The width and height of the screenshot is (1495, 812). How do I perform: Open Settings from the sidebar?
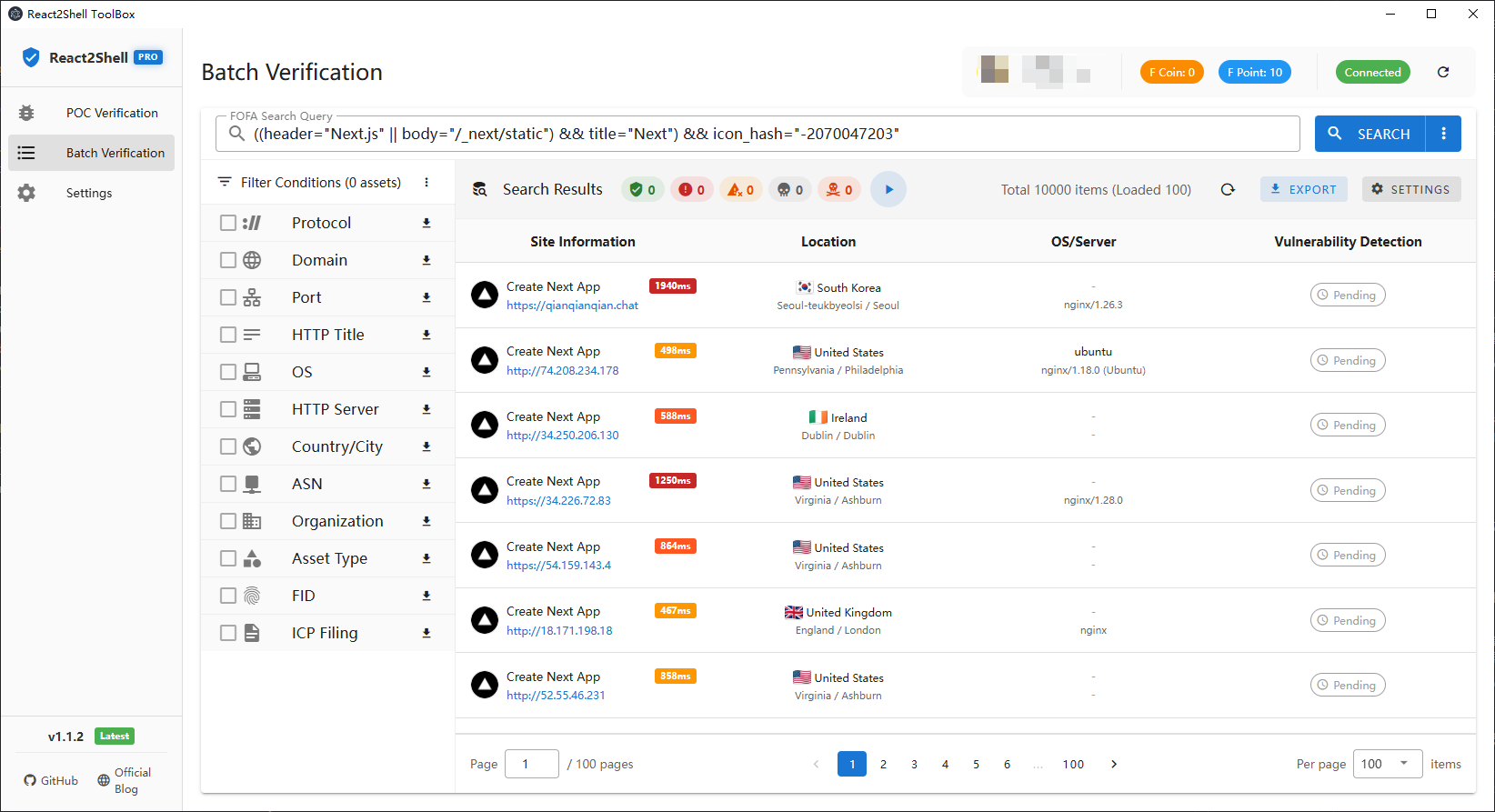click(91, 193)
